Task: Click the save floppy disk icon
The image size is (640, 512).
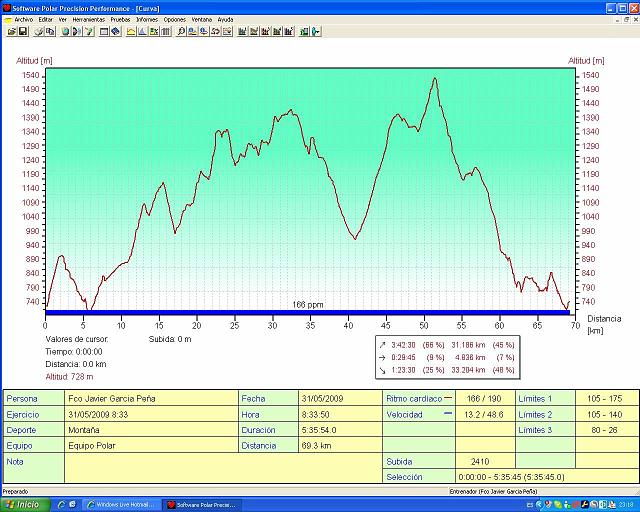Action: tap(22, 31)
